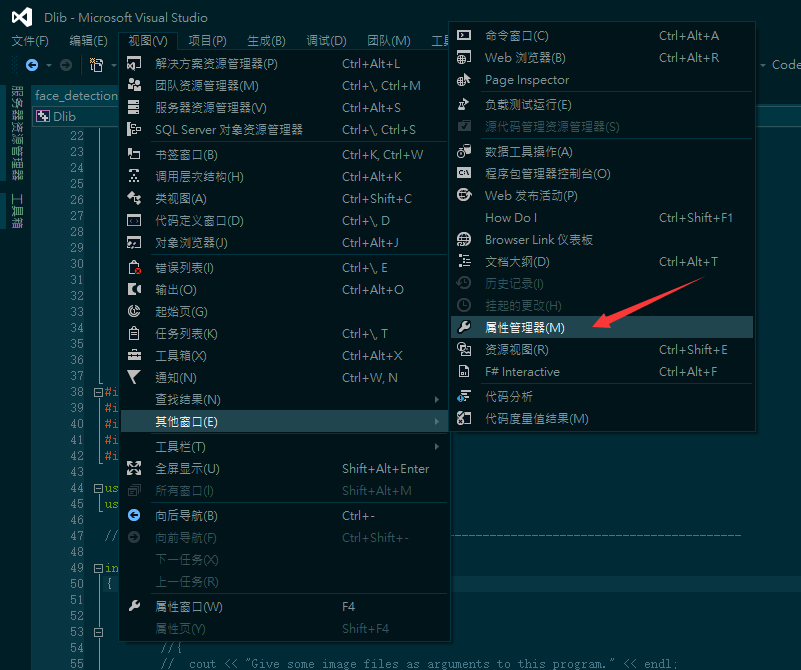Select Property Manager menu entry
801x670 pixels.
[525, 328]
